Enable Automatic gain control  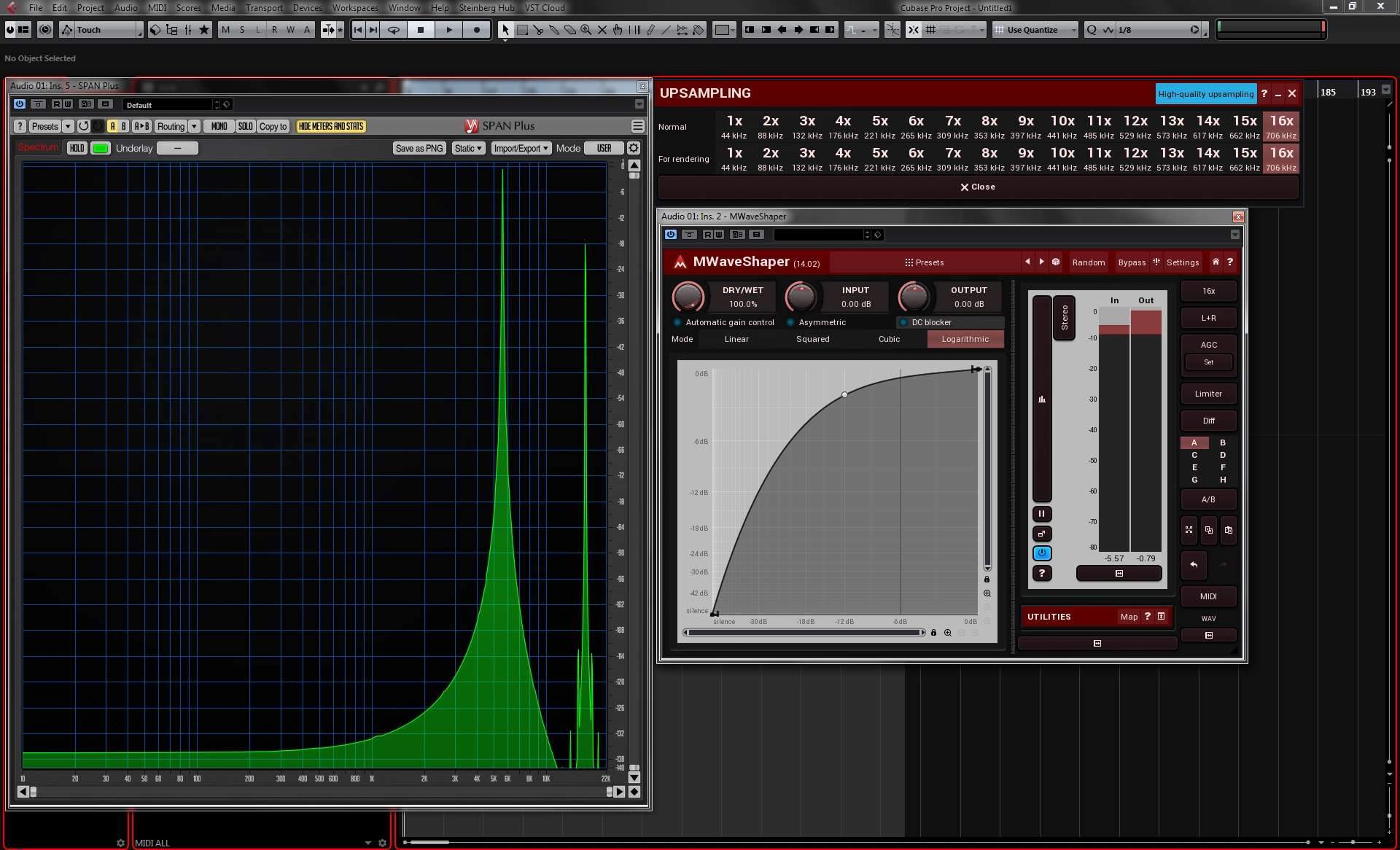[x=677, y=322]
